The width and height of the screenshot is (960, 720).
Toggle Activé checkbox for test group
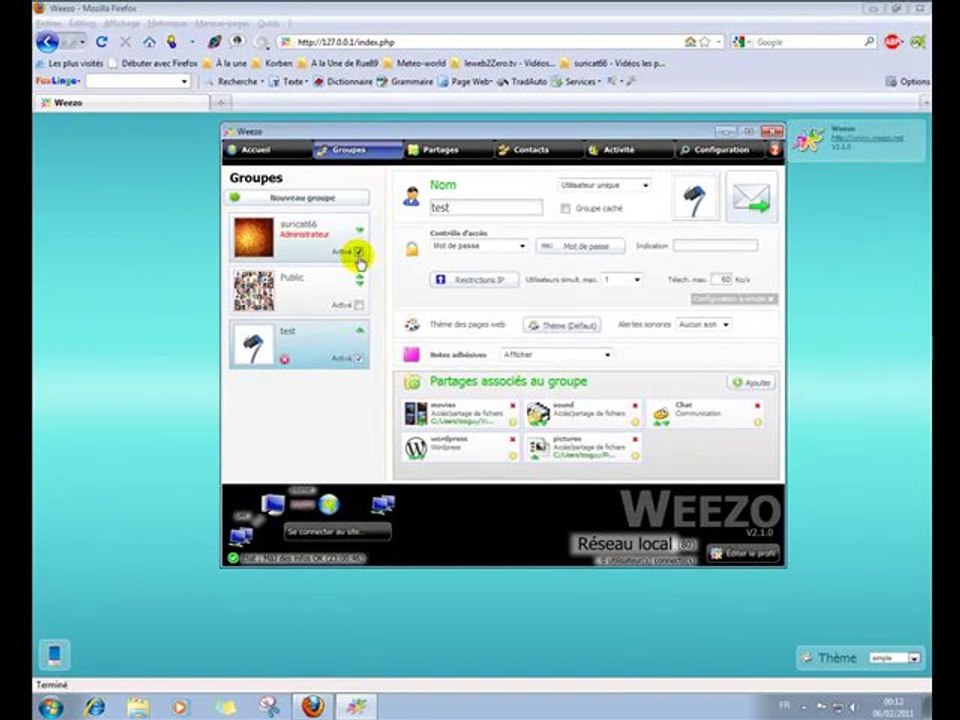tap(359, 358)
